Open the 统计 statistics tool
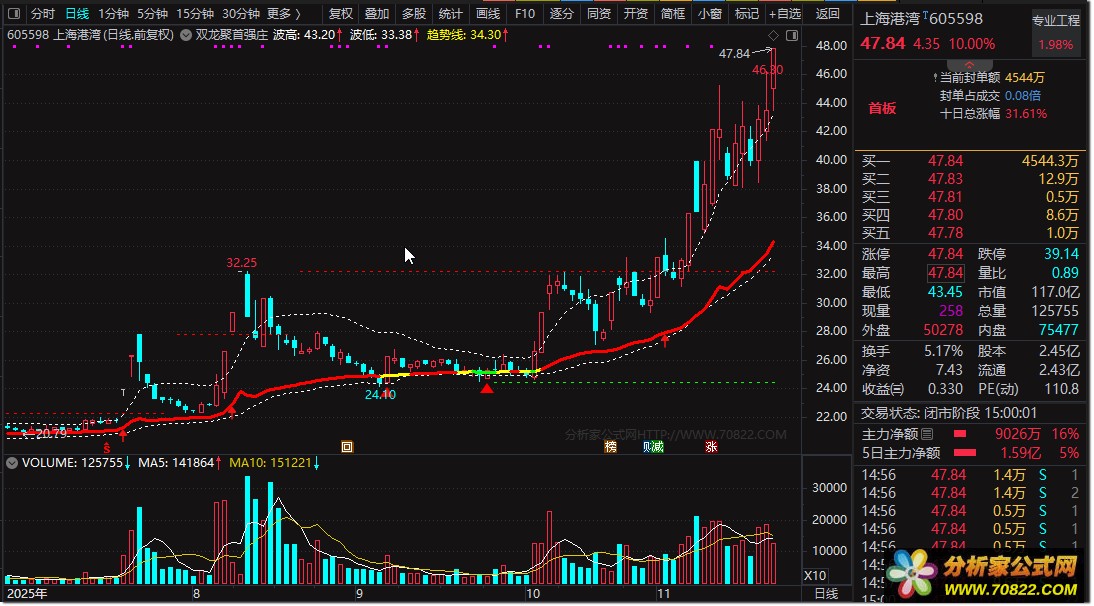Image resolution: width=1094 pixels, height=606 pixels. pos(450,13)
